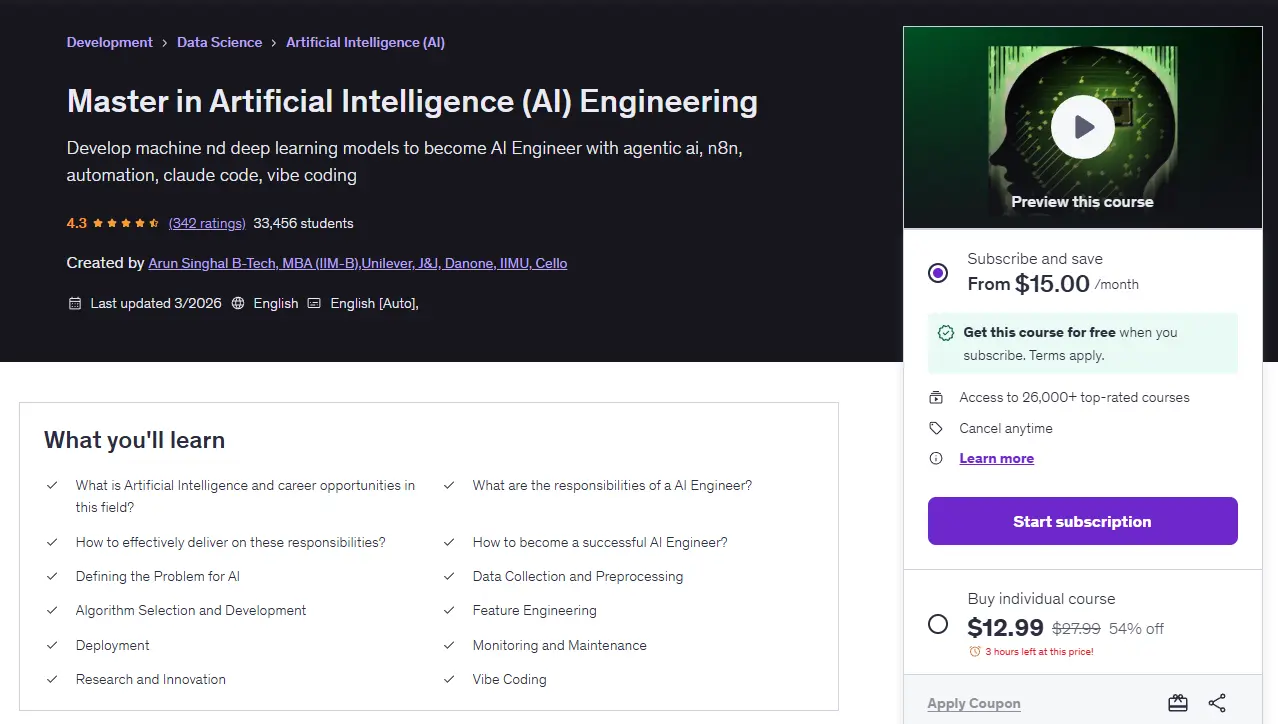The width and height of the screenshot is (1278, 724).
Task: Click the Cancel anytime tag icon
Action: (x=936, y=428)
